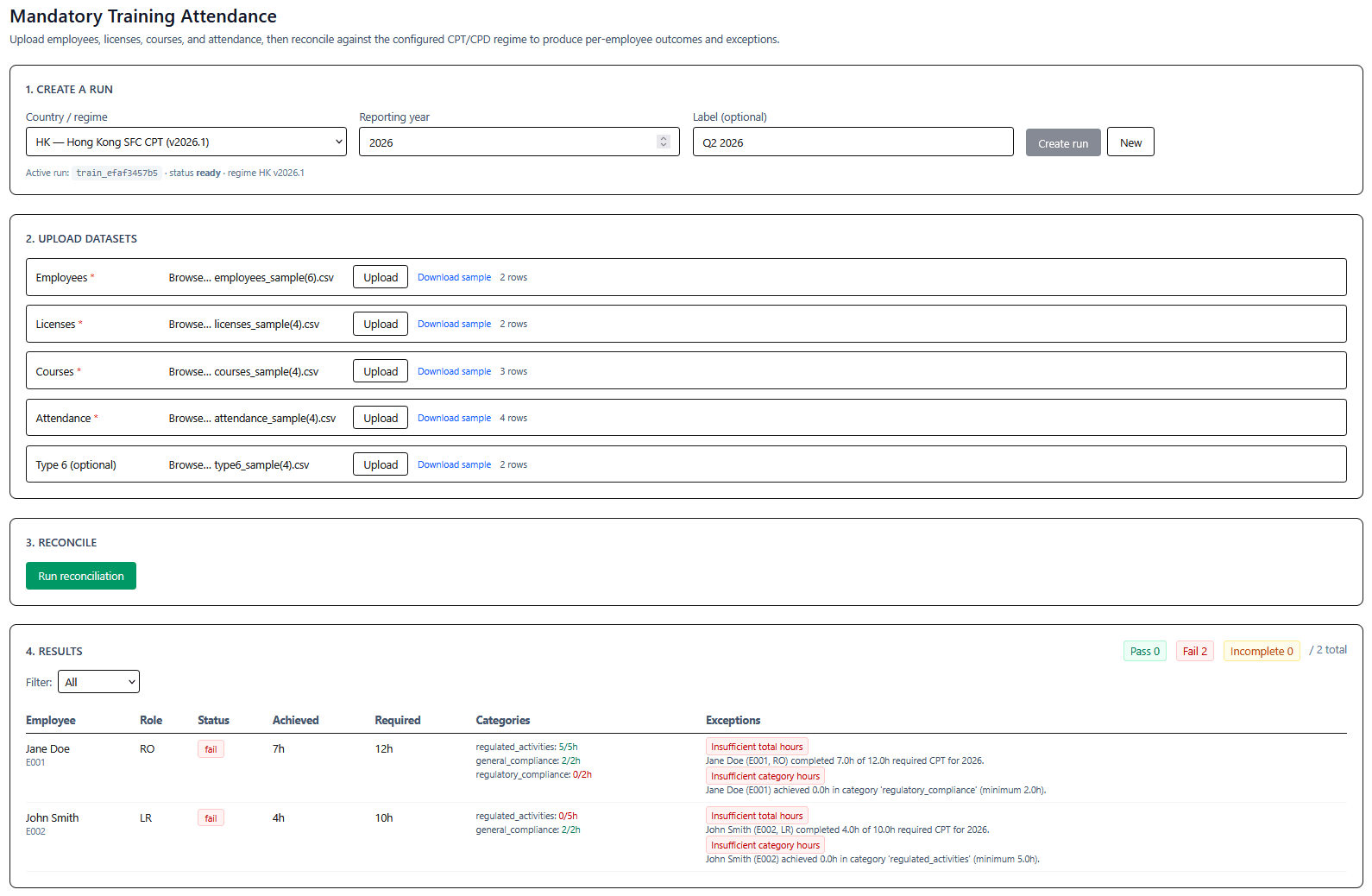Click Jane Doe's Insufficient total hours tag
Screen dimensions: 1372x896
pos(757,747)
